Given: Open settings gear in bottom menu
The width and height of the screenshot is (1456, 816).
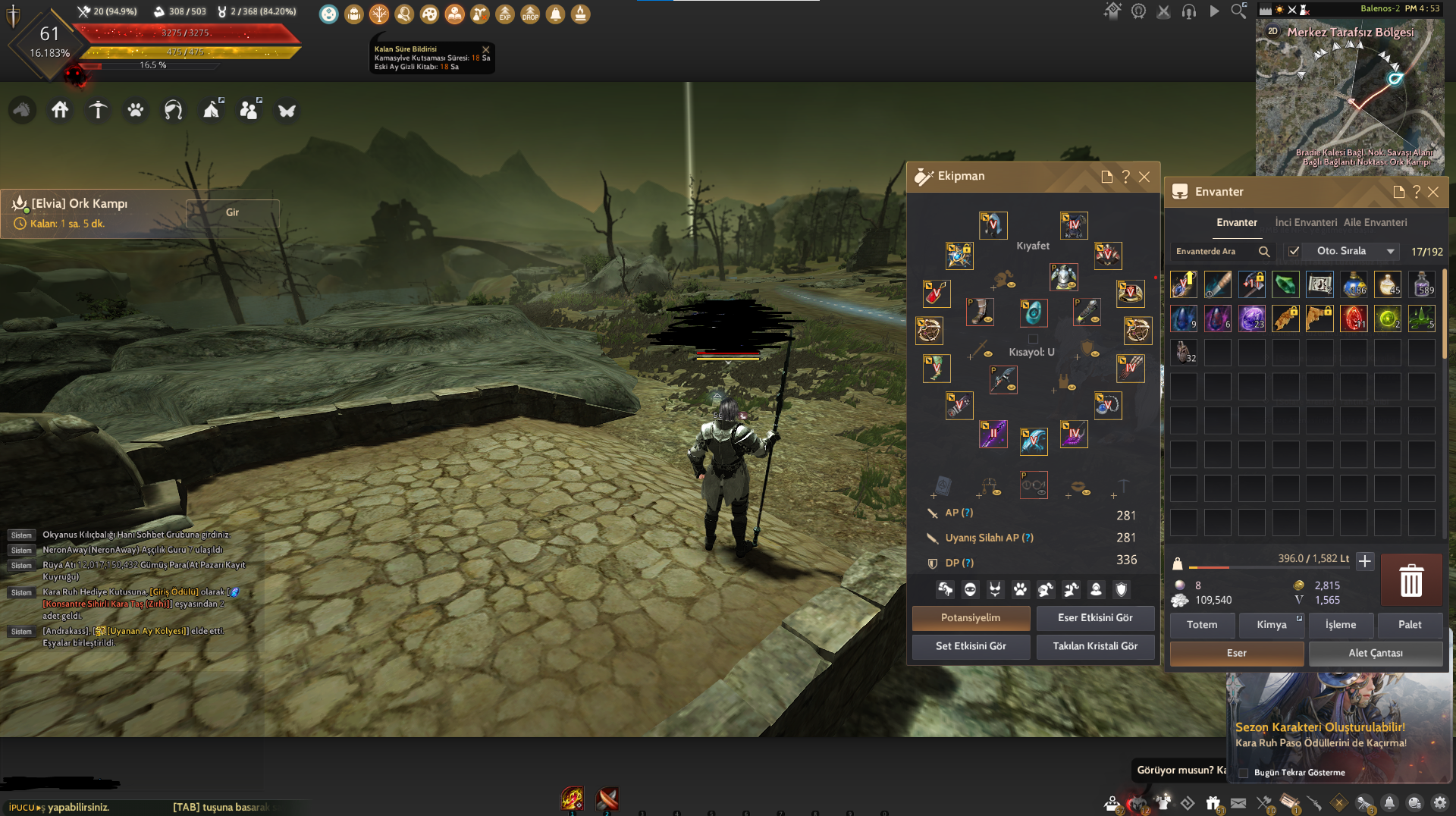Looking at the screenshot, I should (1439, 802).
